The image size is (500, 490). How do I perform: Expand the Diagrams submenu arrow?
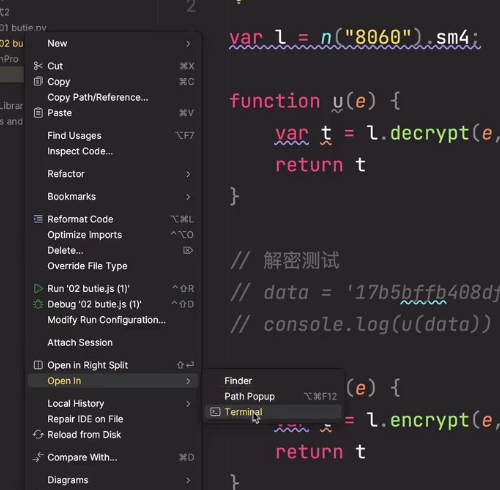click(188, 480)
